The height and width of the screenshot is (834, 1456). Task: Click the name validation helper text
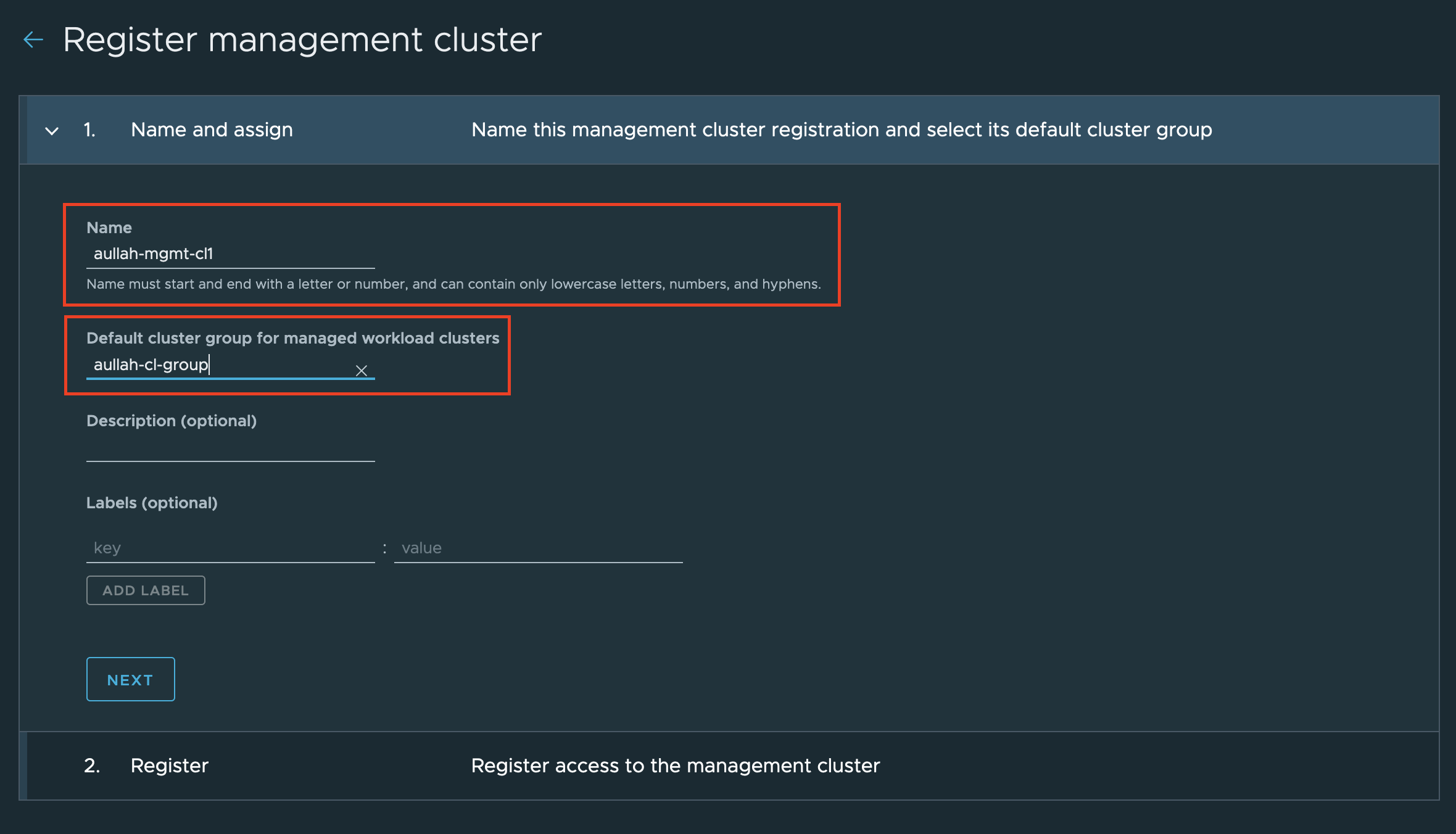pos(453,284)
